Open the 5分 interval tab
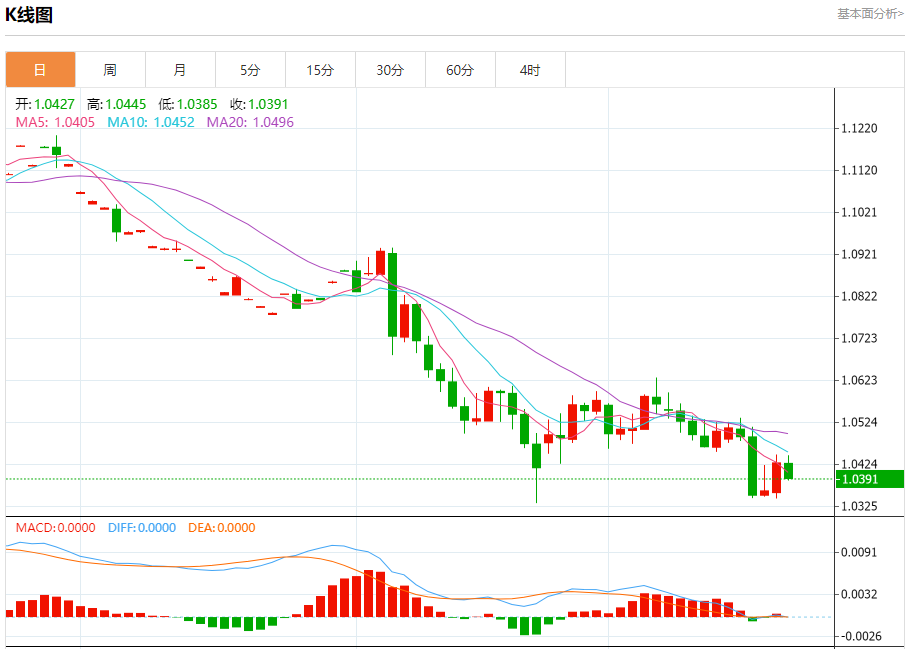Viewport: 909px width, 649px height. click(x=250, y=70)
